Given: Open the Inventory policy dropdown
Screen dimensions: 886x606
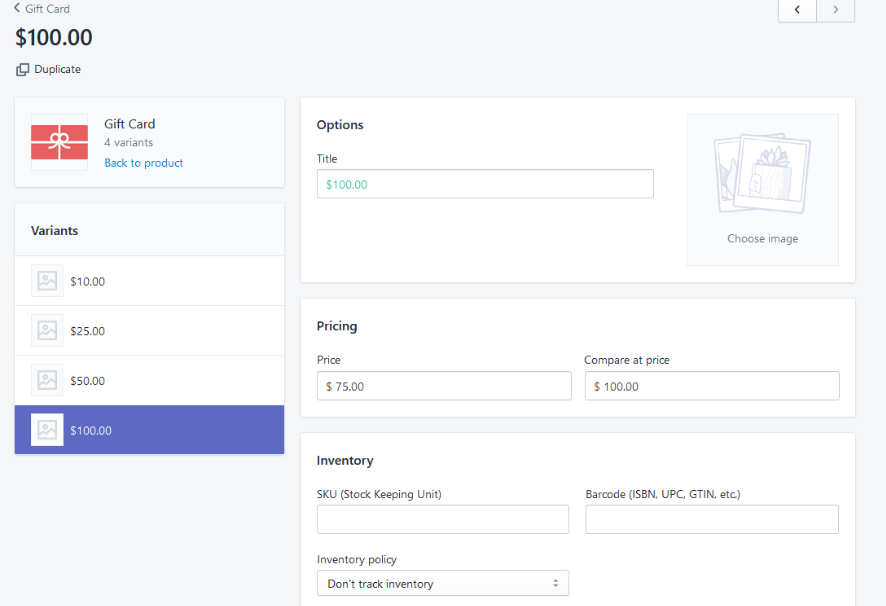Looking at the screenshot, I should [x=442, y=583].
